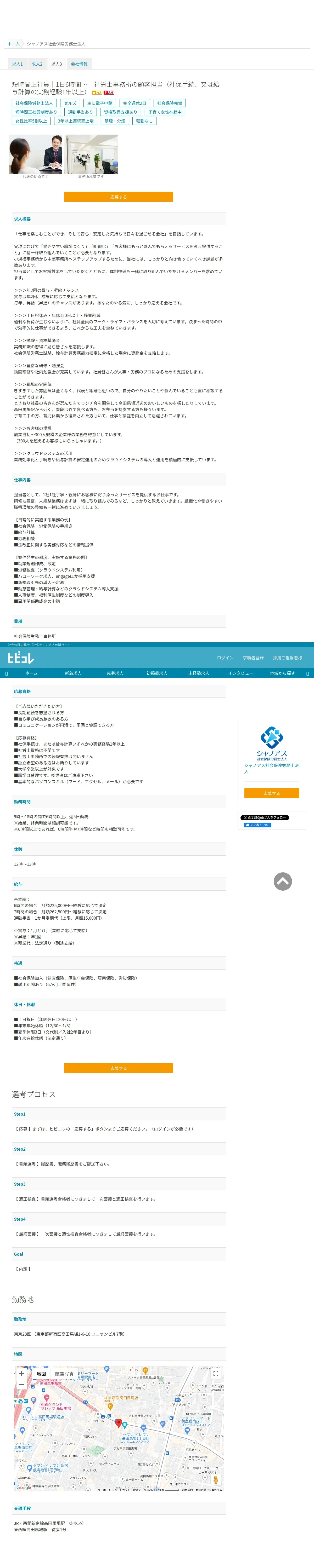The width and height of the screenshot is (314, 1568).
Task: Switch to the 会社情報 tab
Action: 79,64
